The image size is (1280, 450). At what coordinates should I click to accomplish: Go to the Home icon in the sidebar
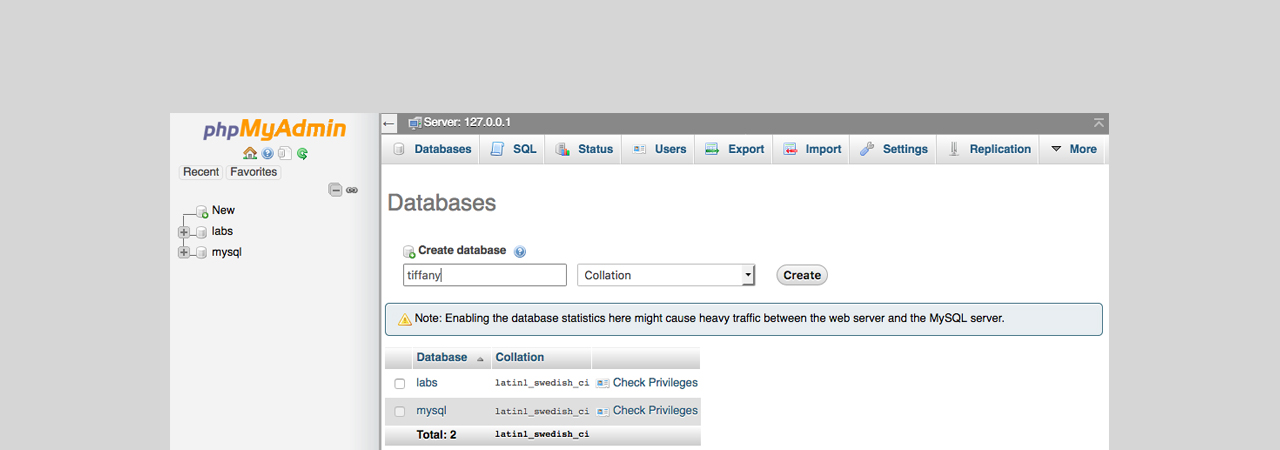click(x=250, y=153)
